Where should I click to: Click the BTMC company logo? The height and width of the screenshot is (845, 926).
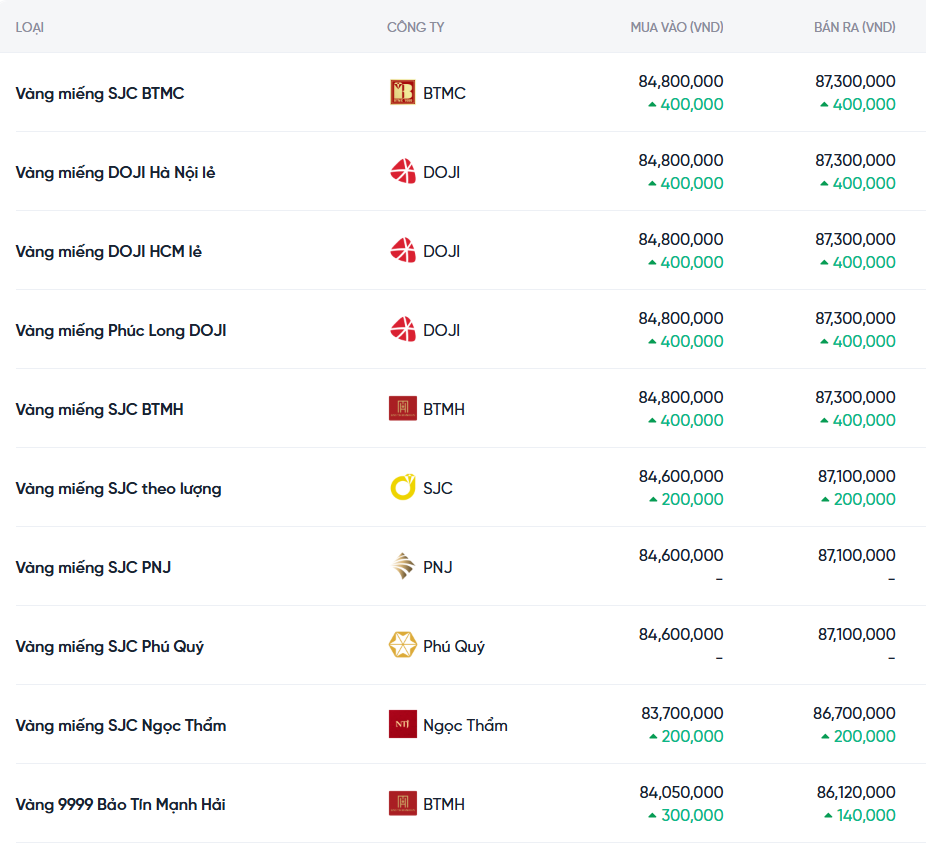click(x=402, y=93)
